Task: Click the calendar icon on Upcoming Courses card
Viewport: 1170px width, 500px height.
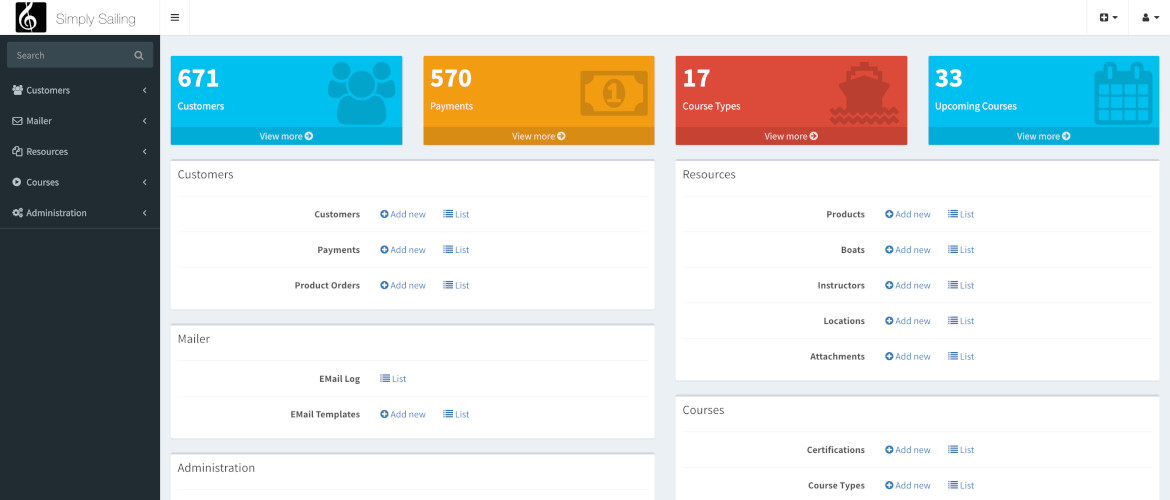Action: (x=1123, y=93)
